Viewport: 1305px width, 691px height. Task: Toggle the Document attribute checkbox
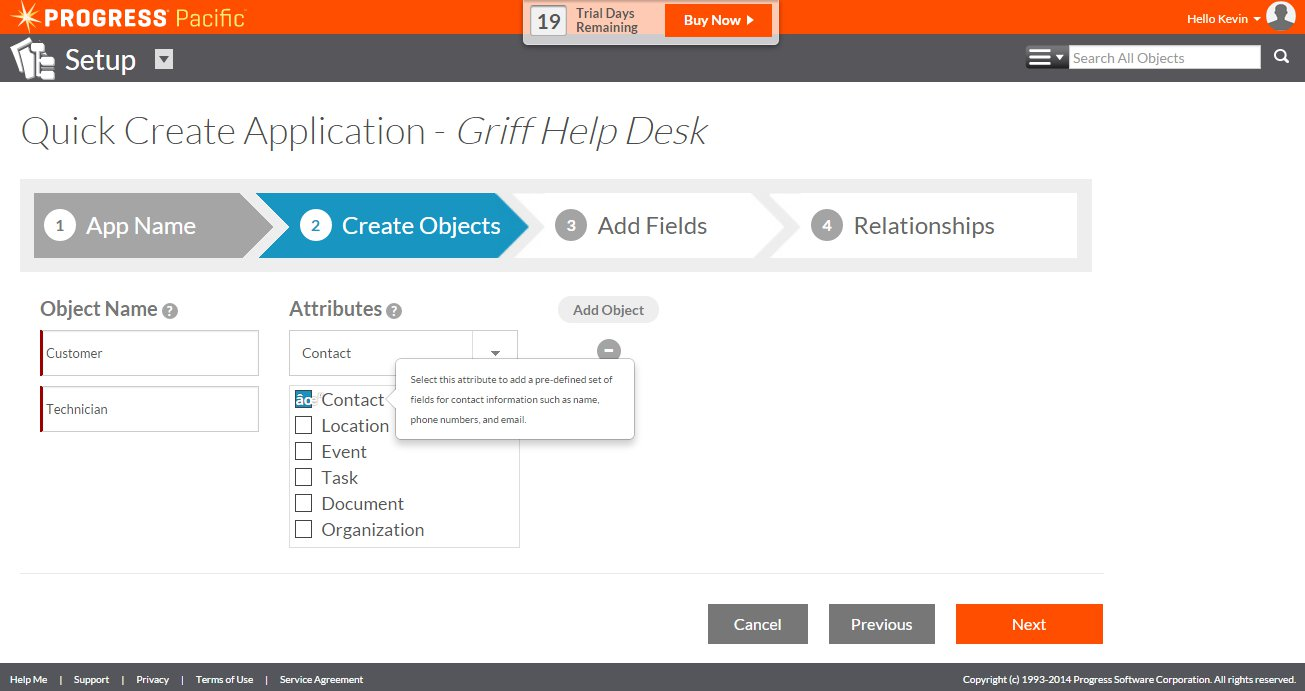coord(304,504)
